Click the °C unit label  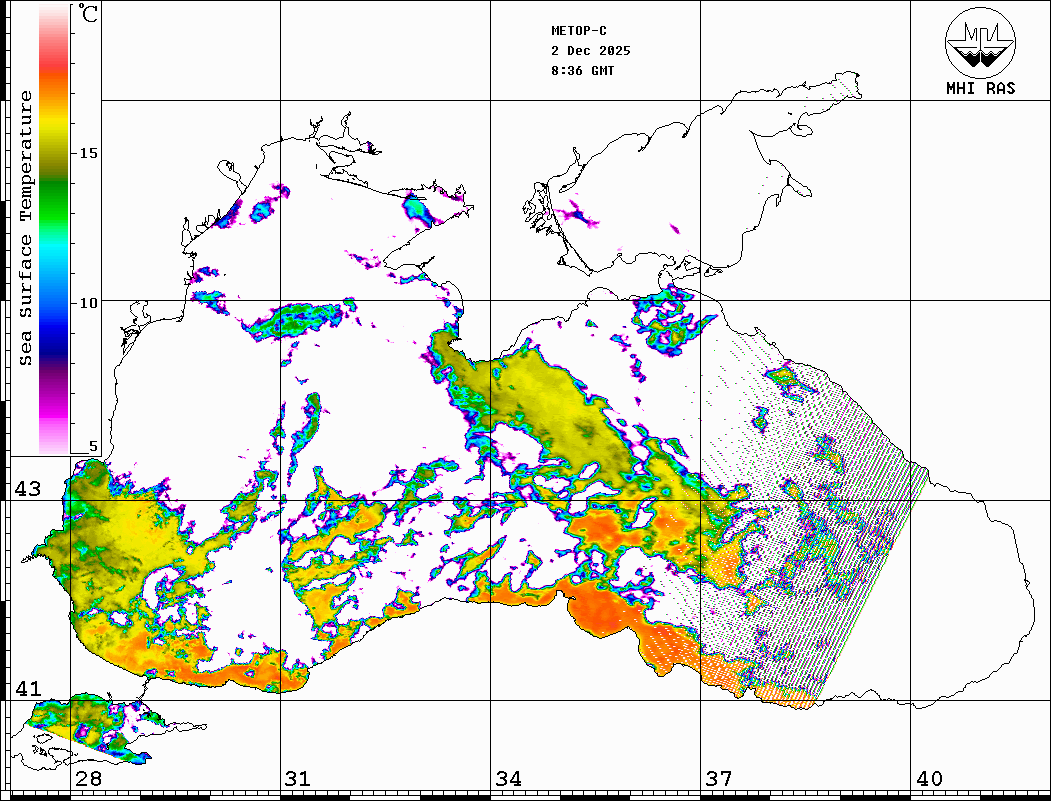(x=89, y=15)
